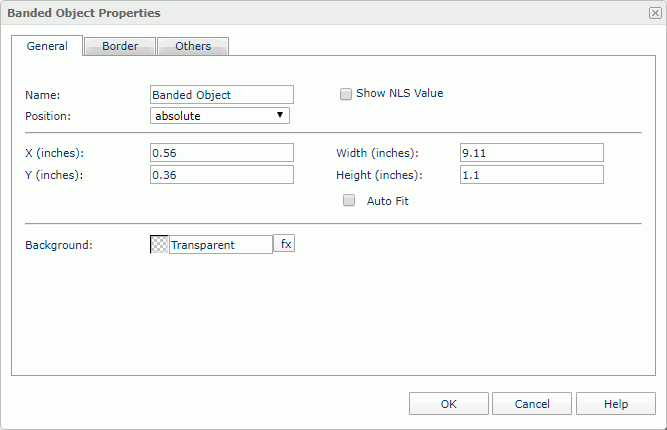
Task: Toggle the Auto Fit checkbox
Action: (349, 200)
